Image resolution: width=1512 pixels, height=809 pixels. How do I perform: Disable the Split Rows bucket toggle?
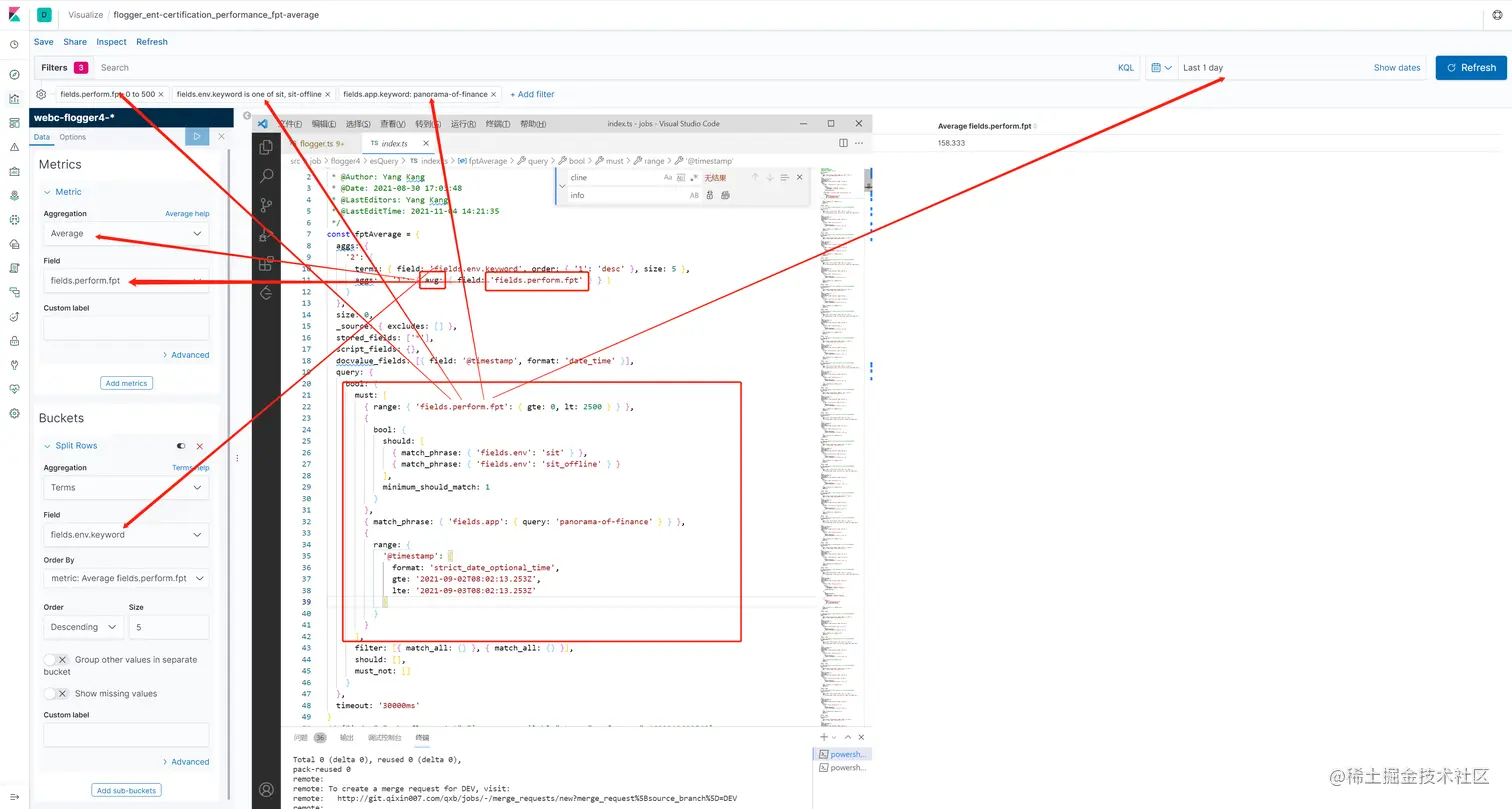click(x=181, y=446)
